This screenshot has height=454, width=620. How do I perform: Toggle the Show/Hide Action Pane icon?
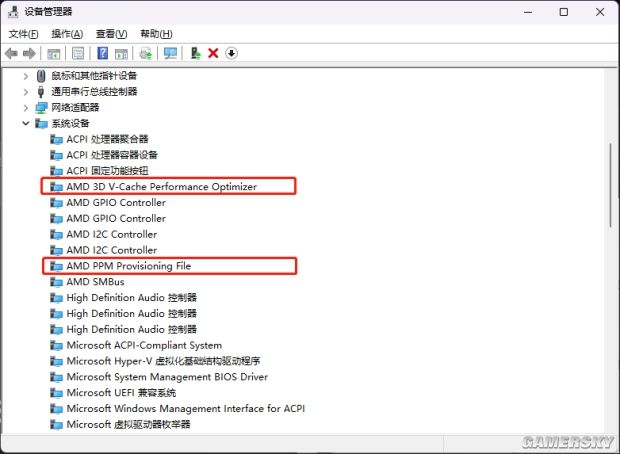coord(121,53)
